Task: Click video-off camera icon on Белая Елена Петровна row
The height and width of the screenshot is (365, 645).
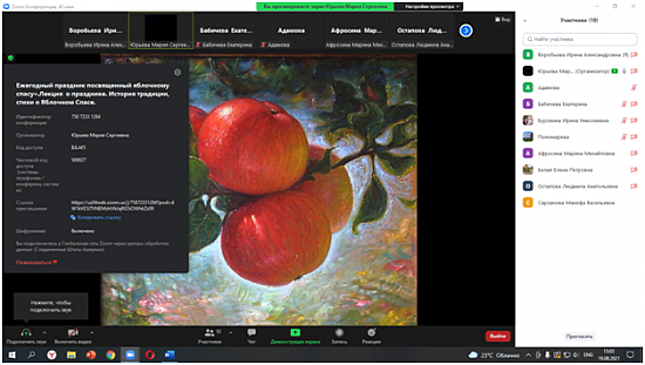Action: 634,170
